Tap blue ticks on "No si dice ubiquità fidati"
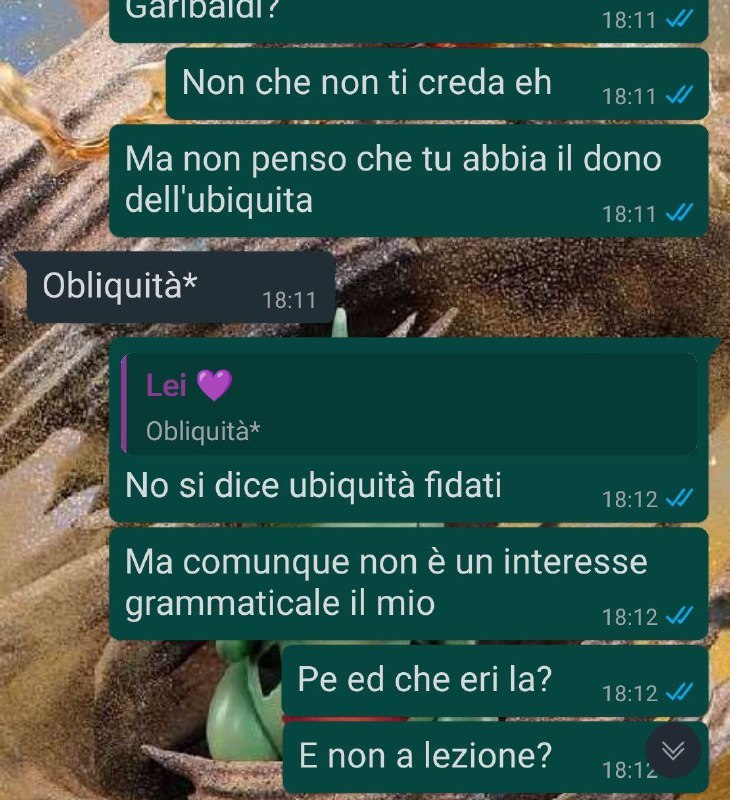This screenshot has width=730, height=800. coord(679,498)
